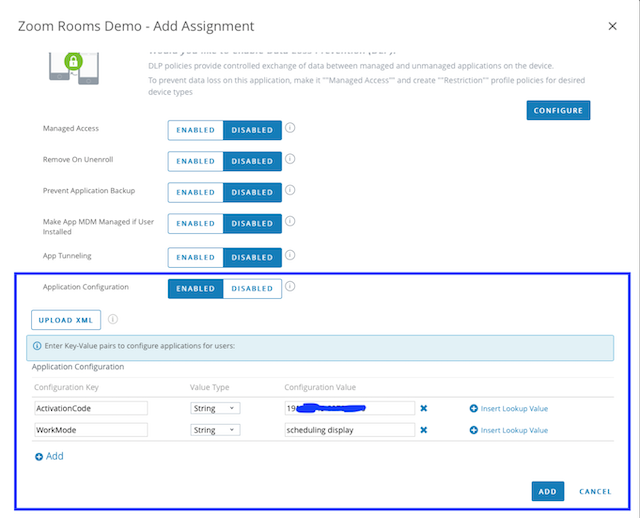This screenshot has width=640, height=518.
Task: Click the plus icon beside Add
Action: (39, 457)
